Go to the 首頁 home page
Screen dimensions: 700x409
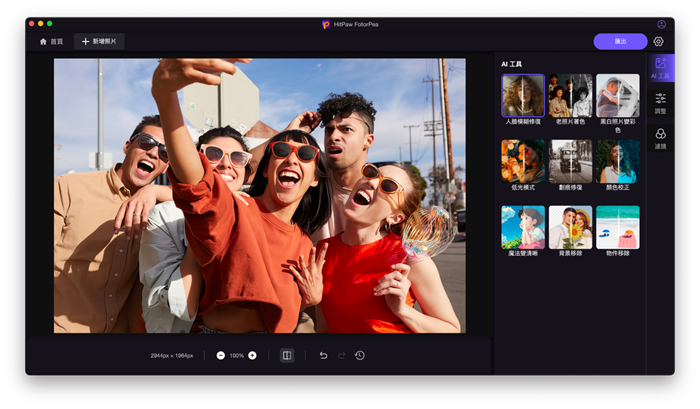point(51,41)
